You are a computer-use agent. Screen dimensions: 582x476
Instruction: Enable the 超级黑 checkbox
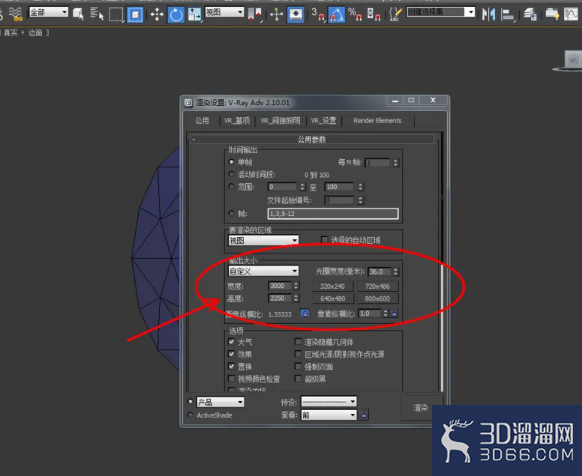coord(298,378)
